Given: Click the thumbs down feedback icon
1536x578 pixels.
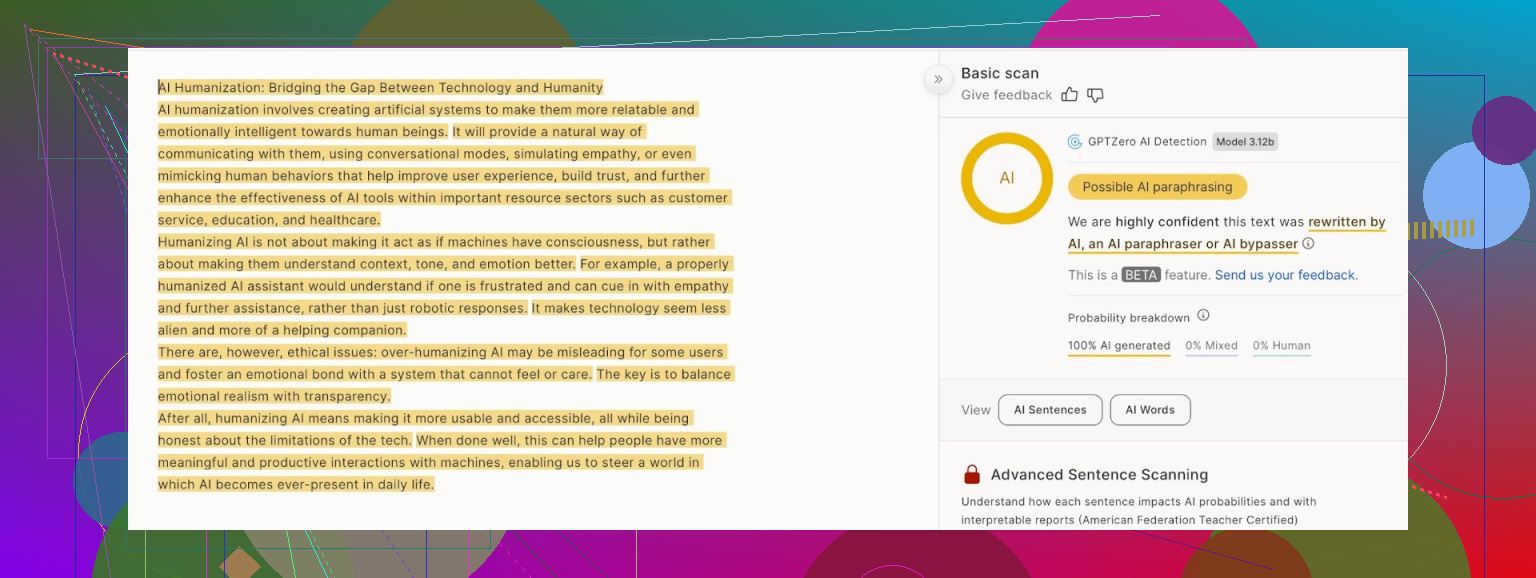Looking at the screenshot, I should coord(1095,95).
